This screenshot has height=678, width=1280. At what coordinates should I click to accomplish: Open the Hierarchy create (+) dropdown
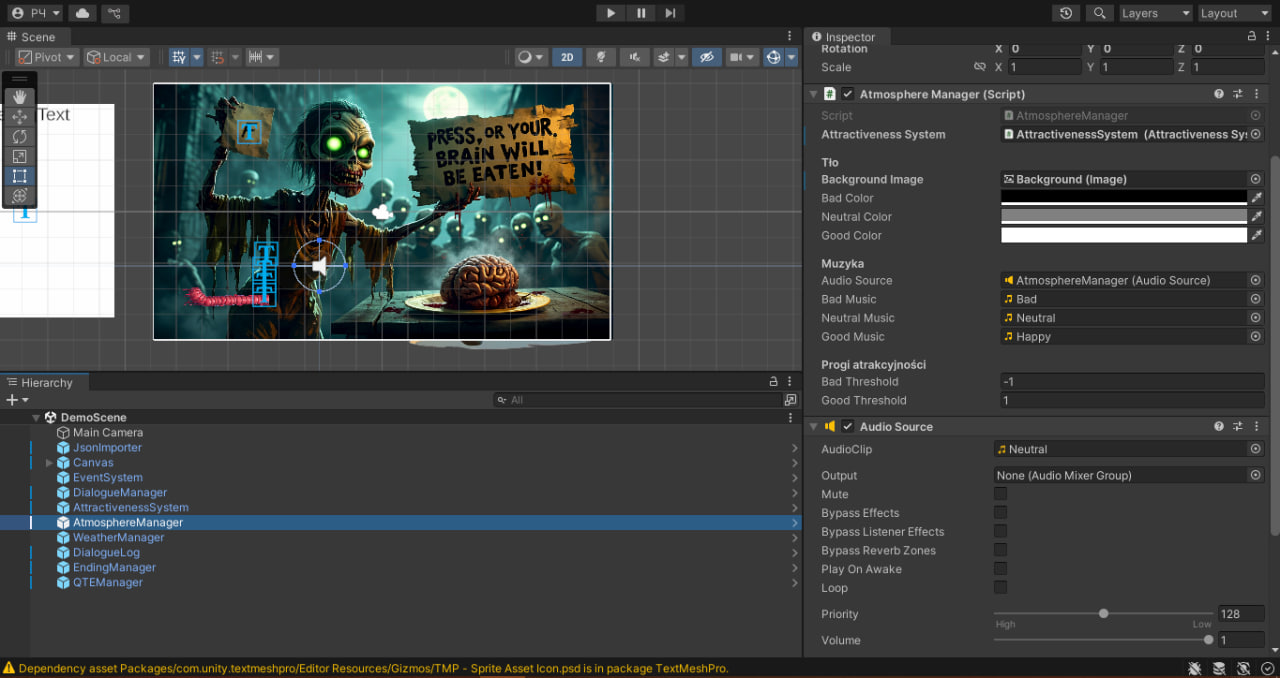[x=16, y=400]
